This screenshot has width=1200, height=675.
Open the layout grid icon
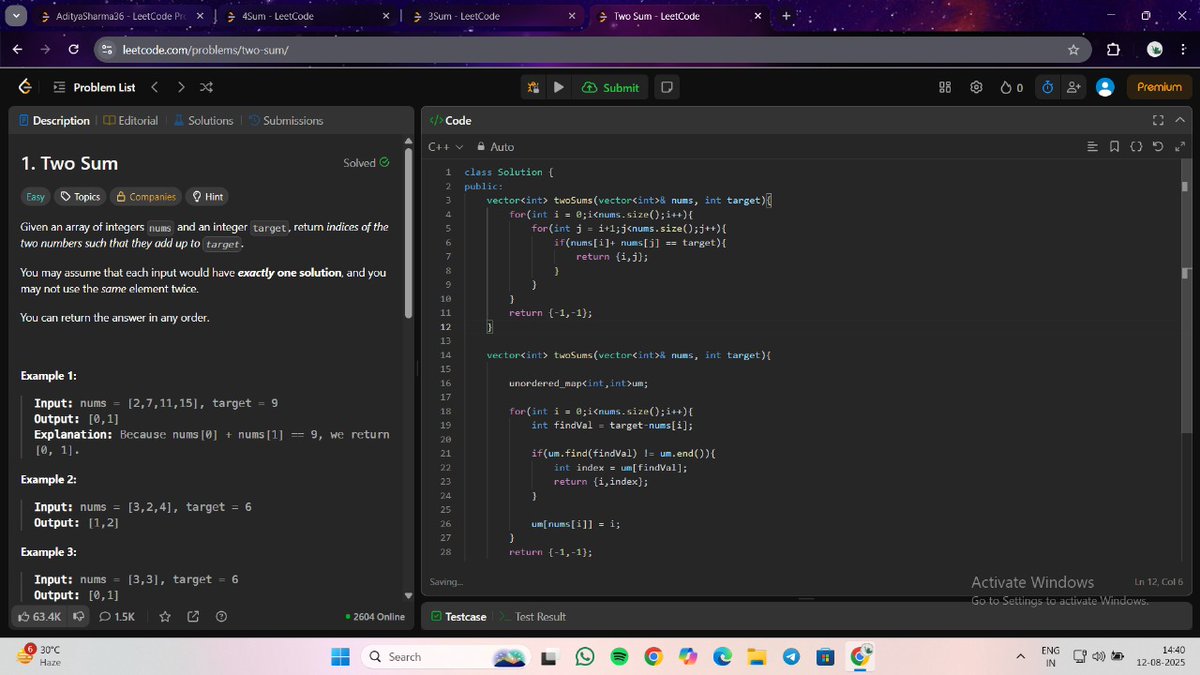click(945, 87)
